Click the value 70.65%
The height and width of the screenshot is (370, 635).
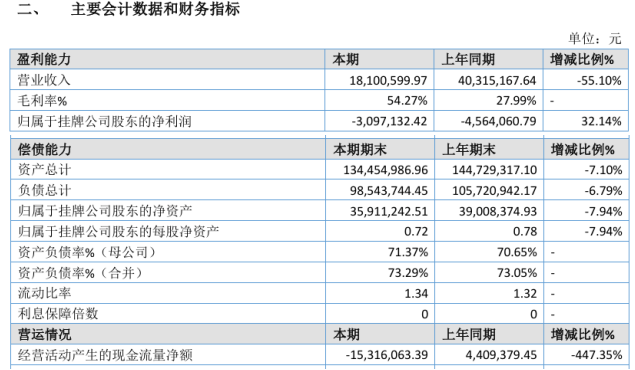click(517, 252)
